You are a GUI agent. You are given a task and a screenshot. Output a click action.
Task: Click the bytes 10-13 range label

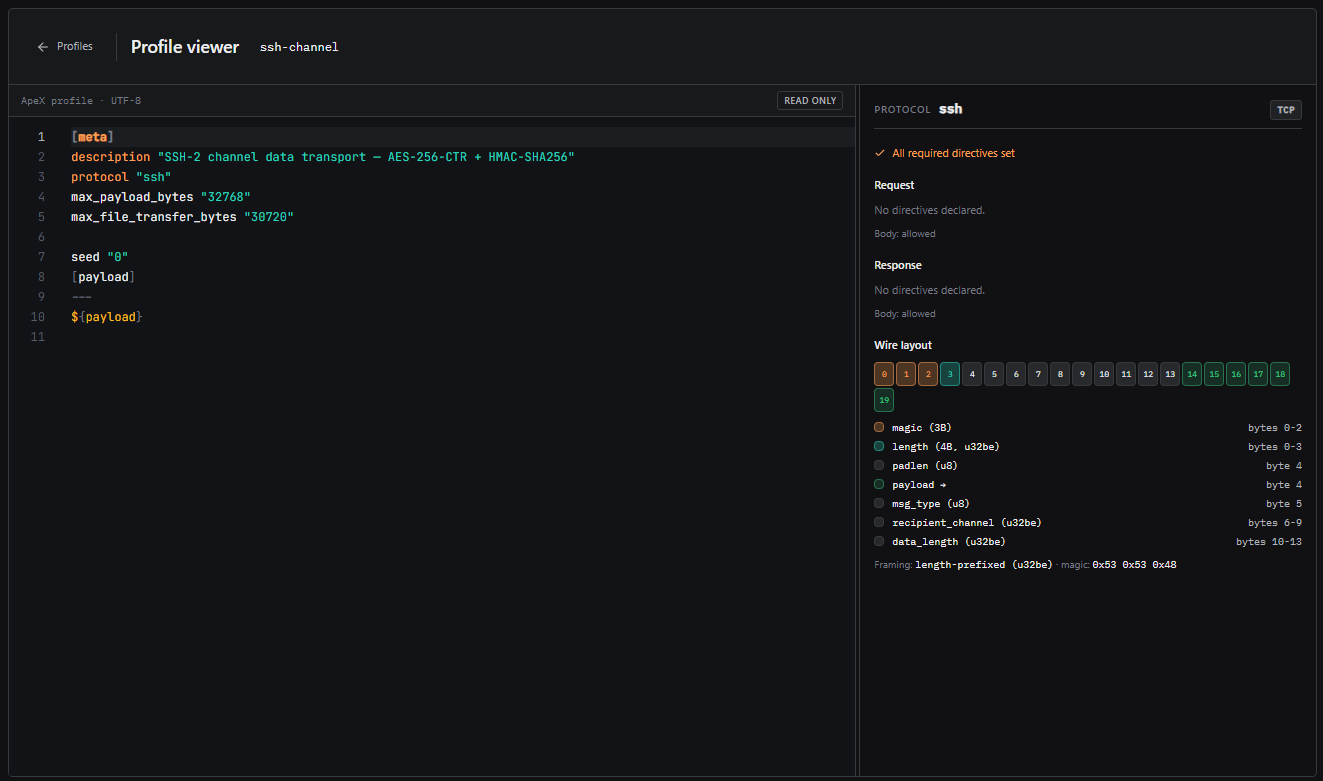coord(1269,541)
